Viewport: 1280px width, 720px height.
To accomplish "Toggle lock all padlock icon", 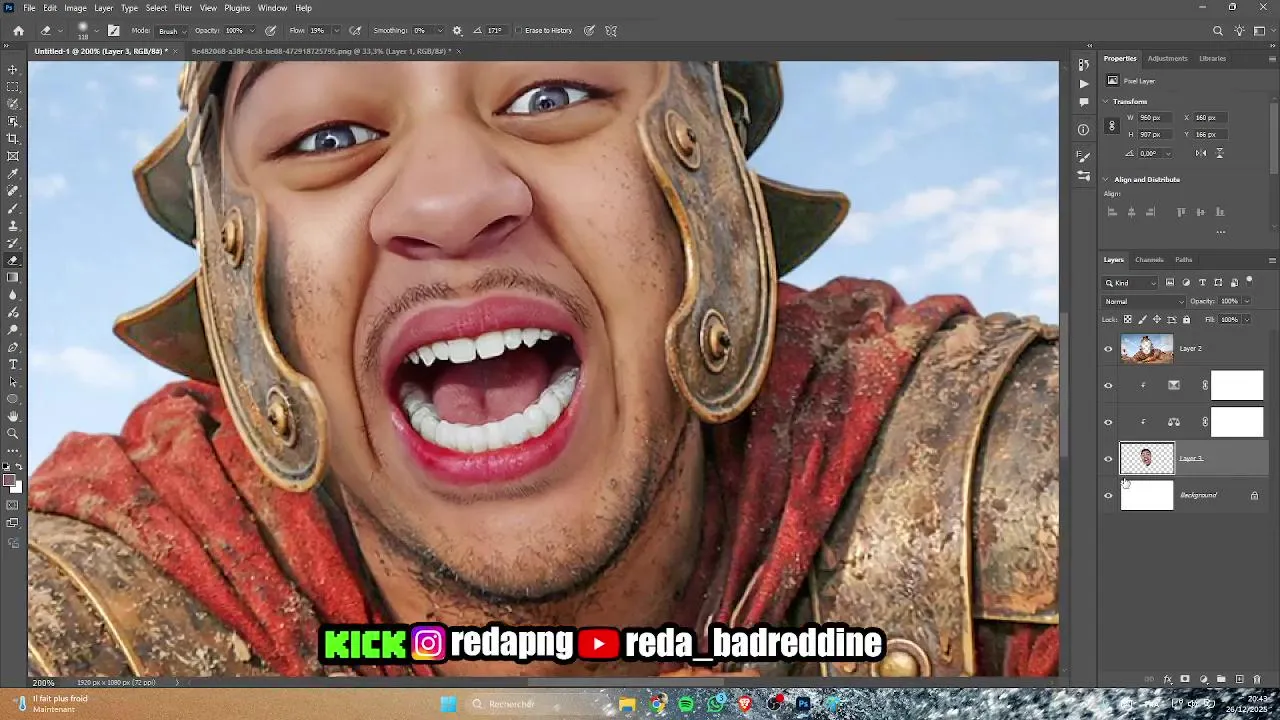I will point(1186,320).
